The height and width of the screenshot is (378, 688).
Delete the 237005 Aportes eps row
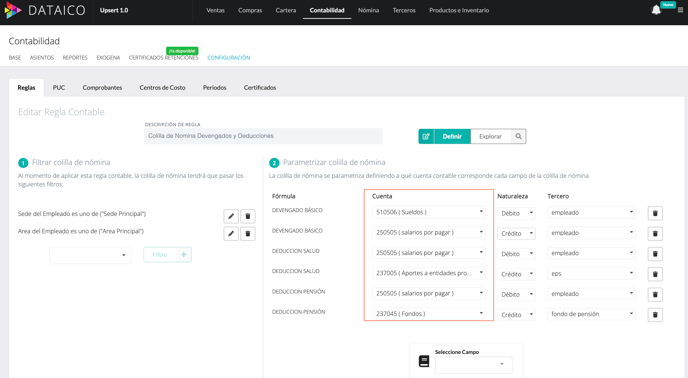tap(655, 274)
